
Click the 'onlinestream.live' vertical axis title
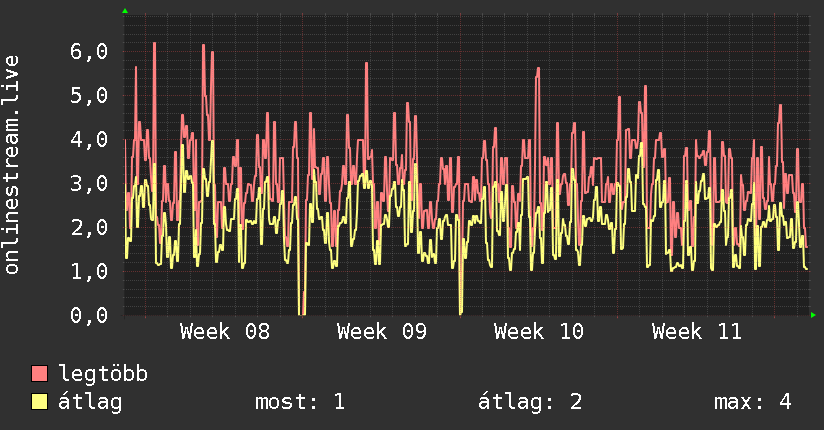coord(12,165)
